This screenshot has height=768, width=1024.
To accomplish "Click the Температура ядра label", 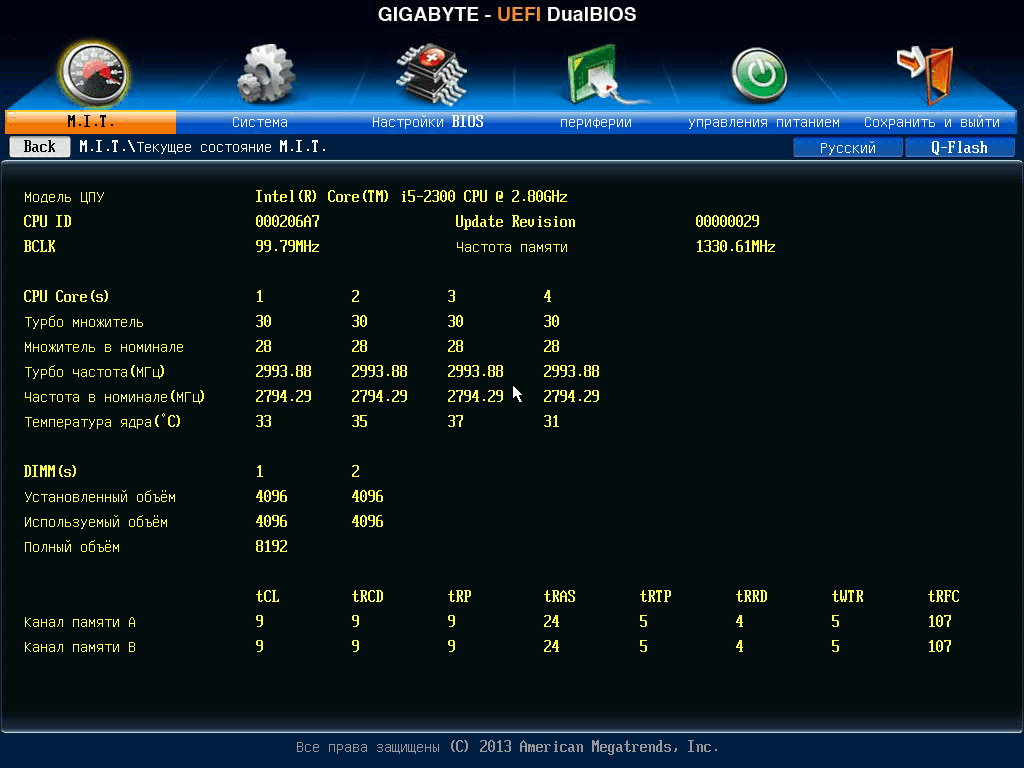I will point(103,422).
